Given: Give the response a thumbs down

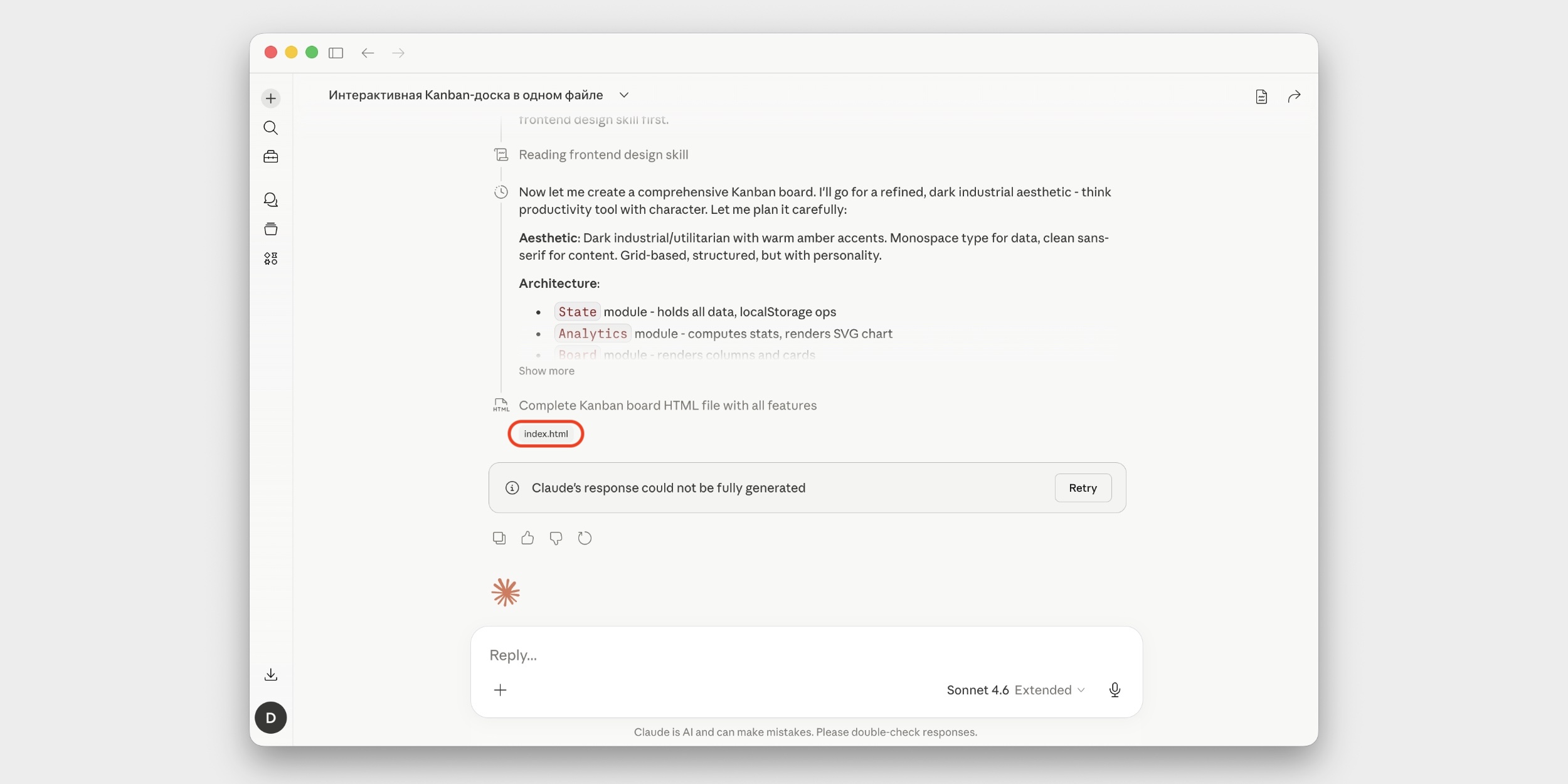Looking at the screenshot, I should click(x=556, y=538).
